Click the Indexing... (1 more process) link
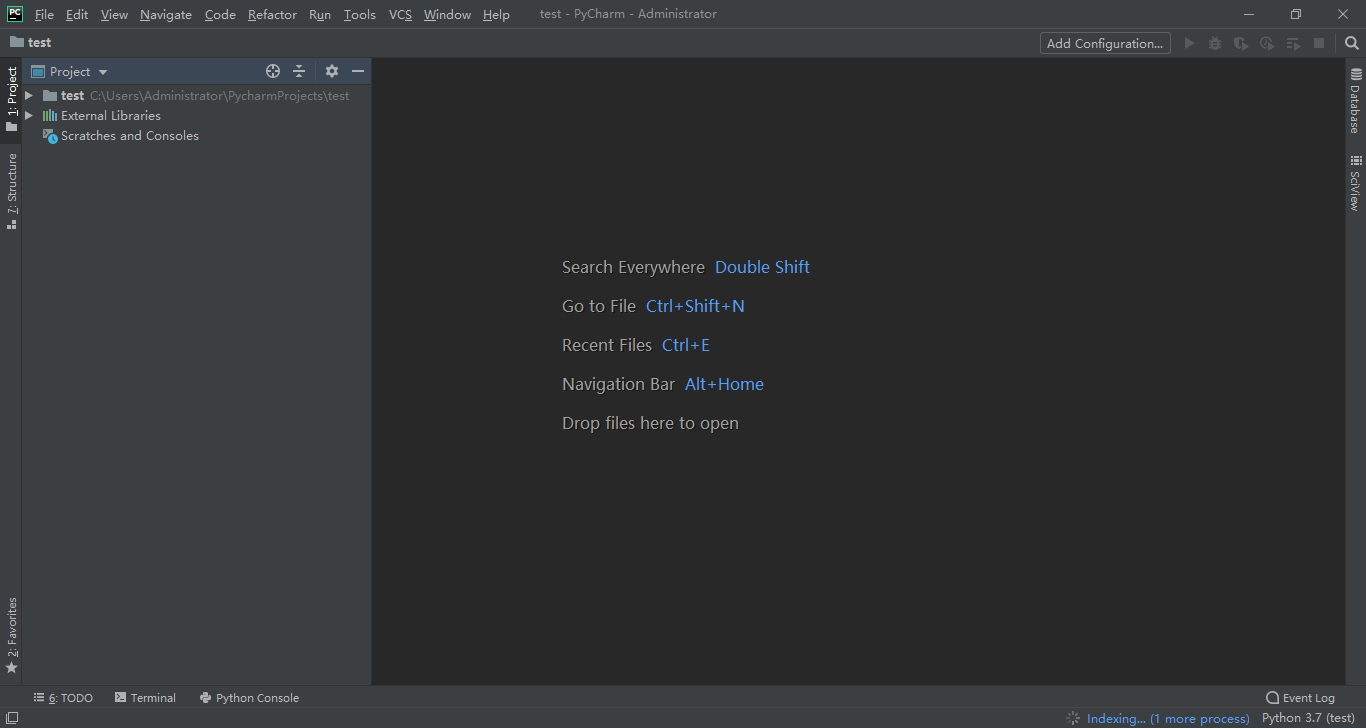 1168,718
